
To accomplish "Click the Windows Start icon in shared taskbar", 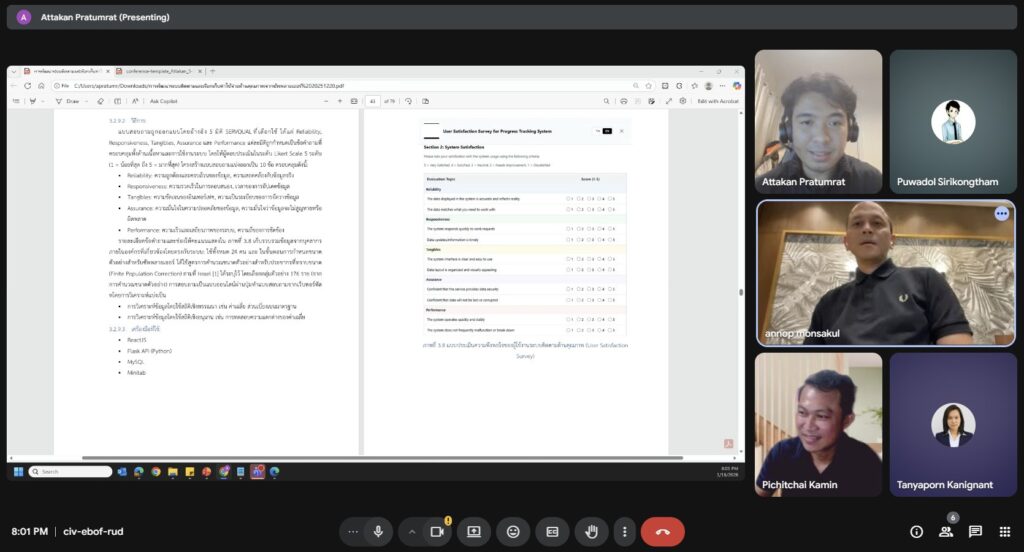I will tap(16, 471).
